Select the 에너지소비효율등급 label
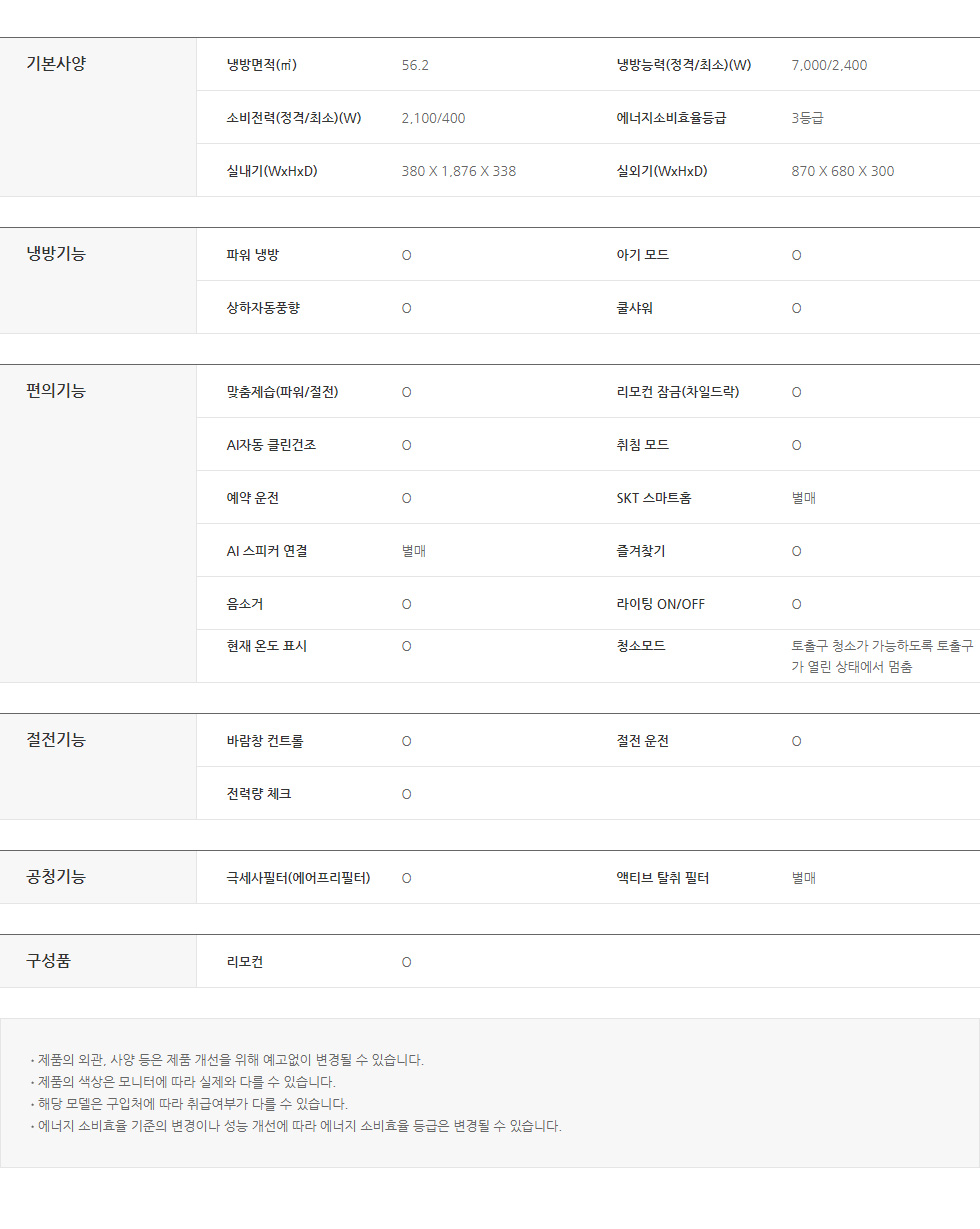Image resolution: width=980 pixels, height=1229 pixels. [671, 118]
